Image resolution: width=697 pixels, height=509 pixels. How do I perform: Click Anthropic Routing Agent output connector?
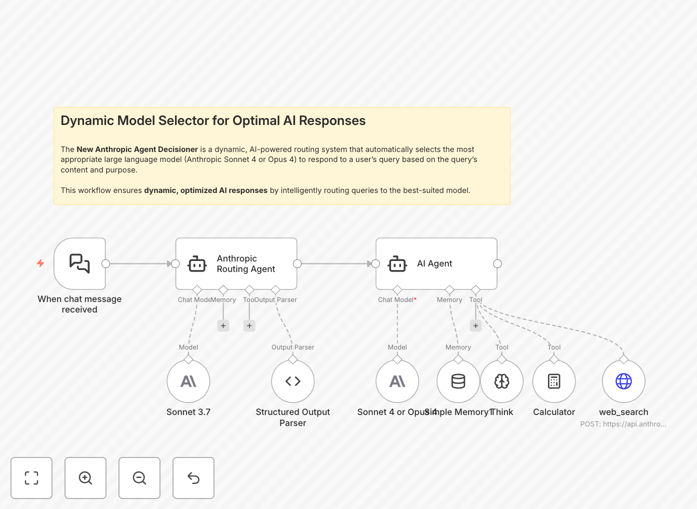tap(297, 264)
